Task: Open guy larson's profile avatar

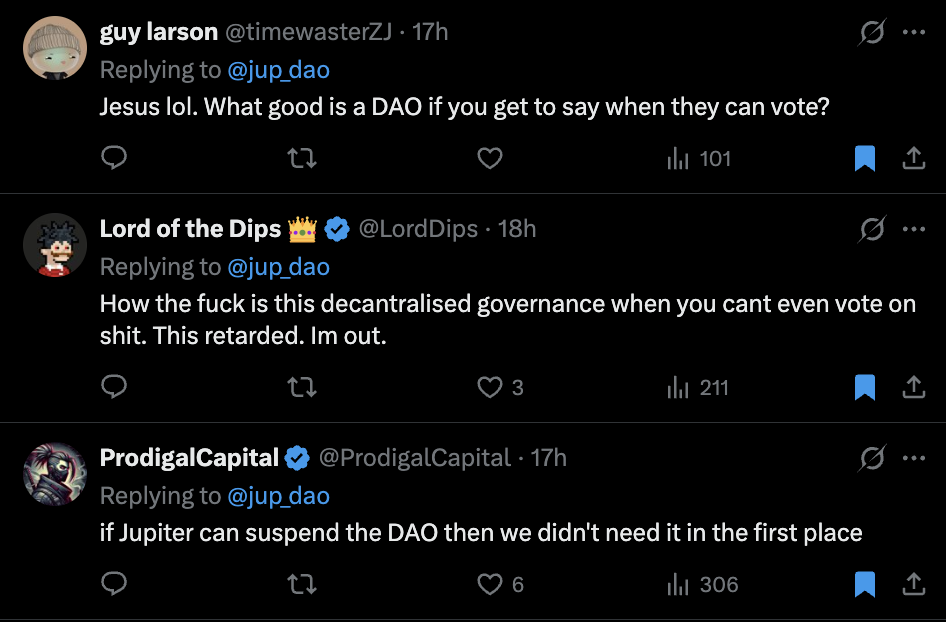Action: pos(55,47)
